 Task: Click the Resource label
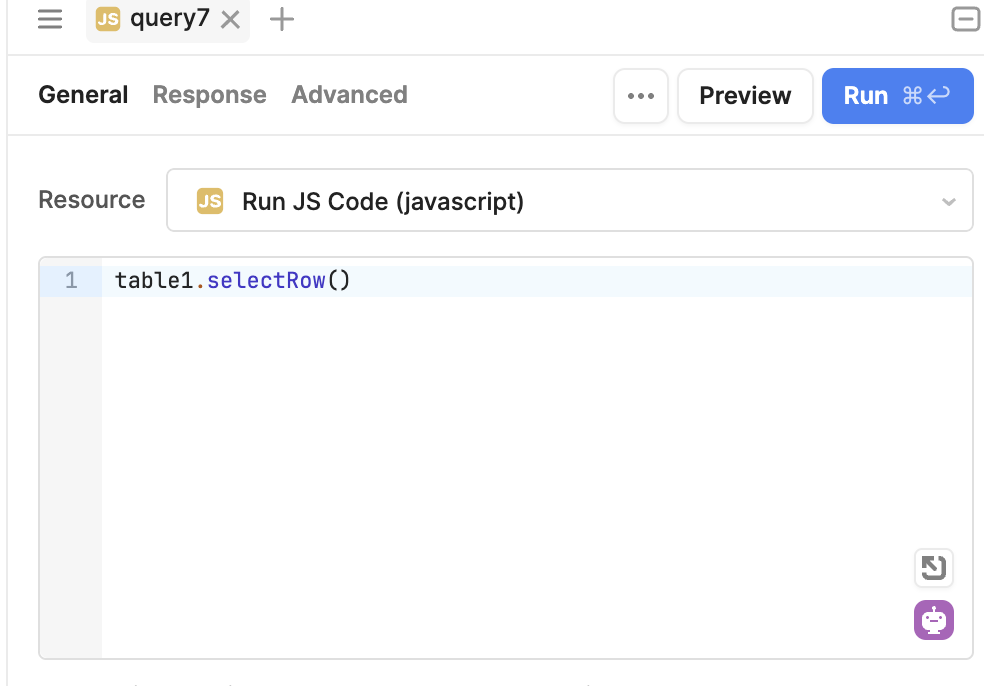pos(92,200)
